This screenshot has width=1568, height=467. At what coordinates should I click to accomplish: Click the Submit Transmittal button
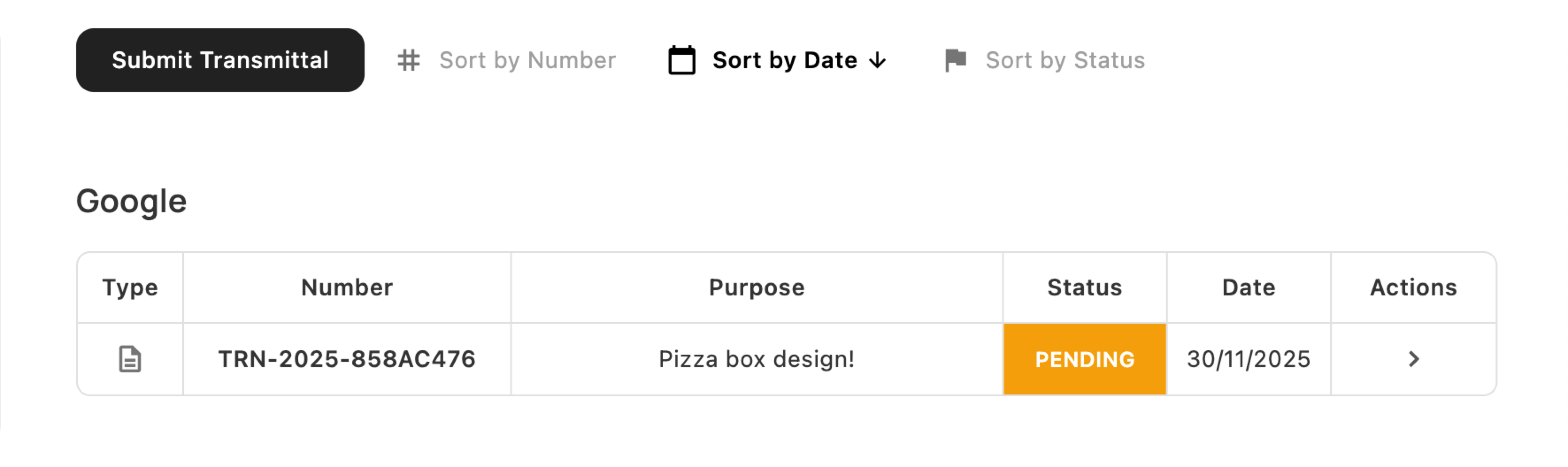coord(220,60)
